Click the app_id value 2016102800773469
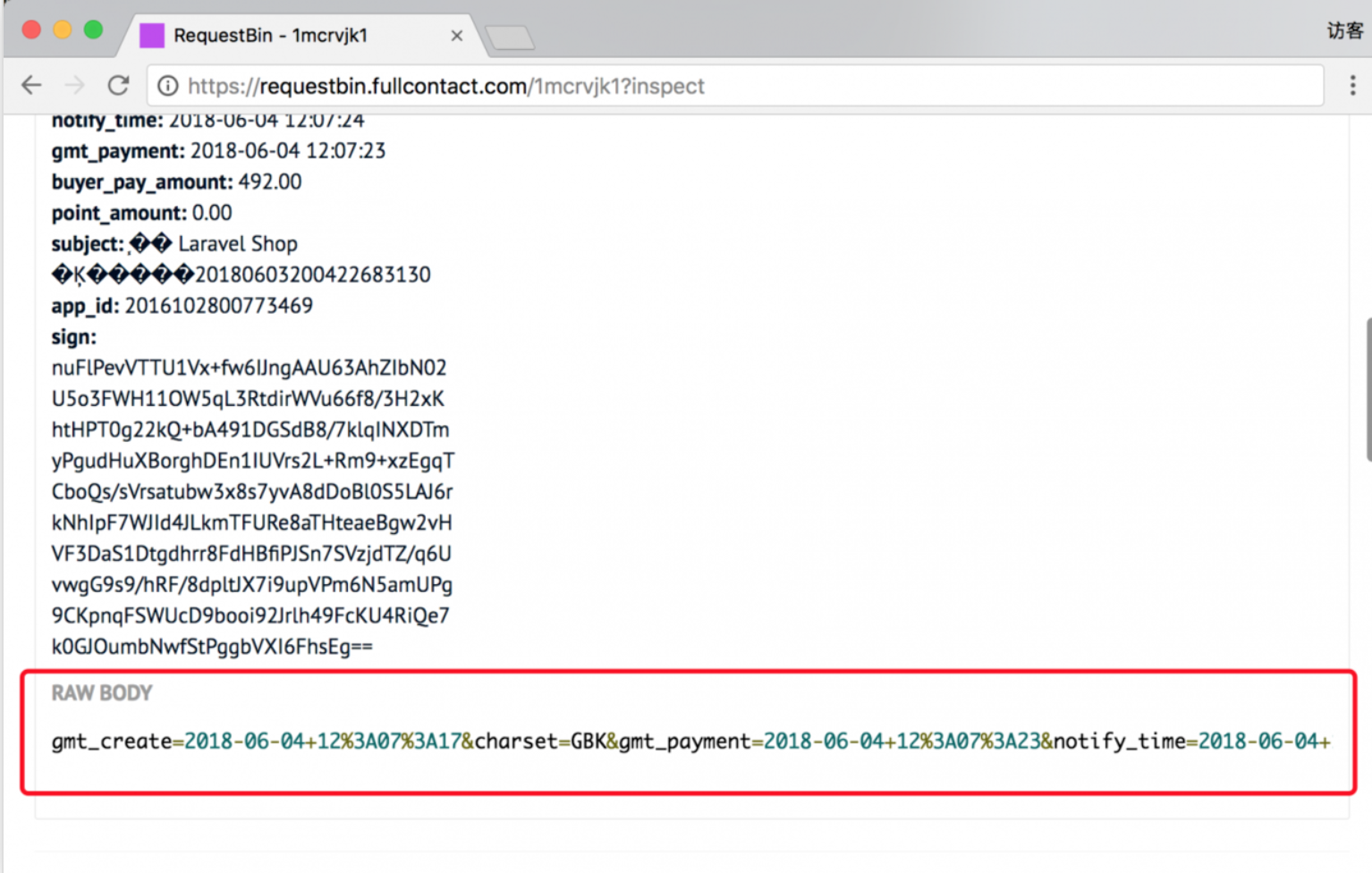This screenshot has height=873, width=1372. [x=219, y=306]
